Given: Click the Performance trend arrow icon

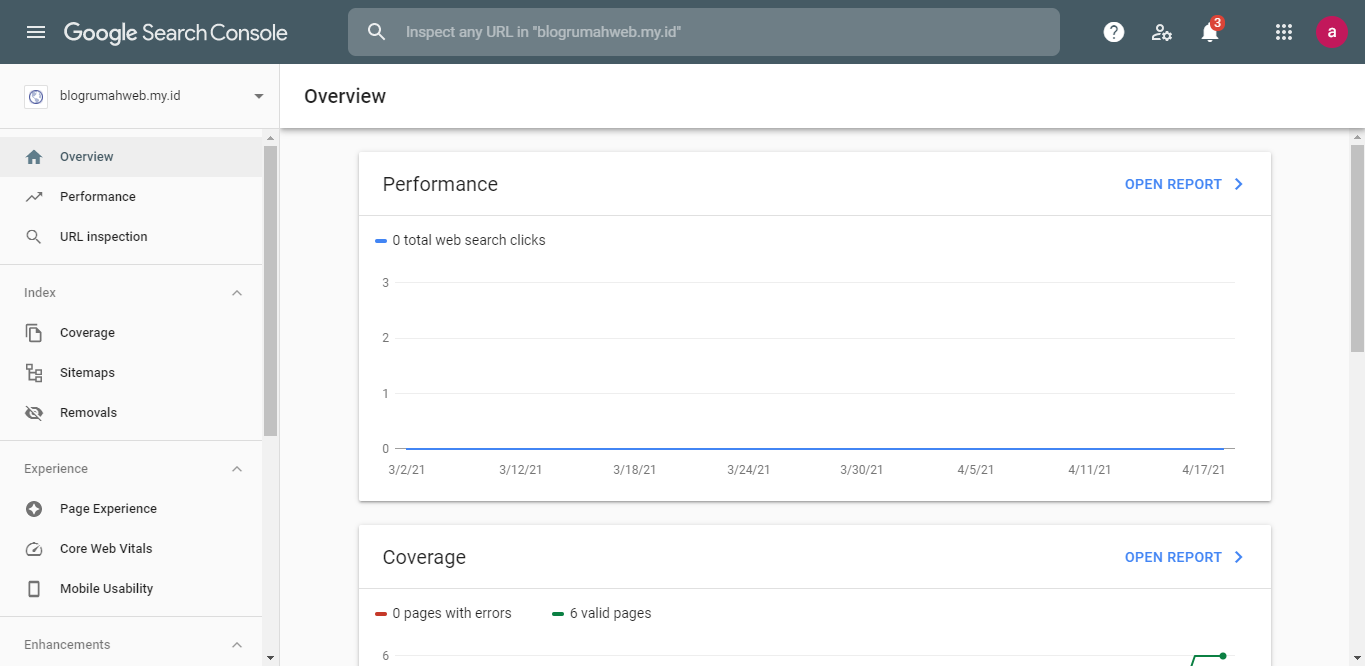Looking at the screenshot, I should tap(34, 197).
